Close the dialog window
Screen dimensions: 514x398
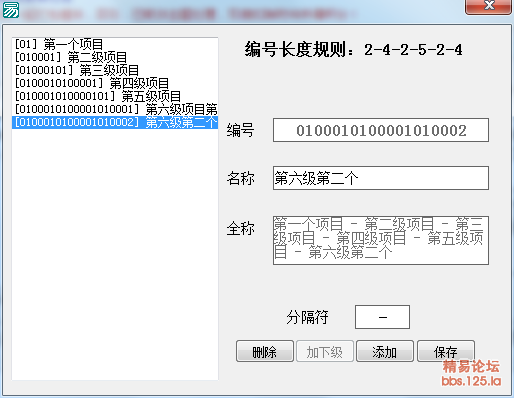(x=488, y=6)
